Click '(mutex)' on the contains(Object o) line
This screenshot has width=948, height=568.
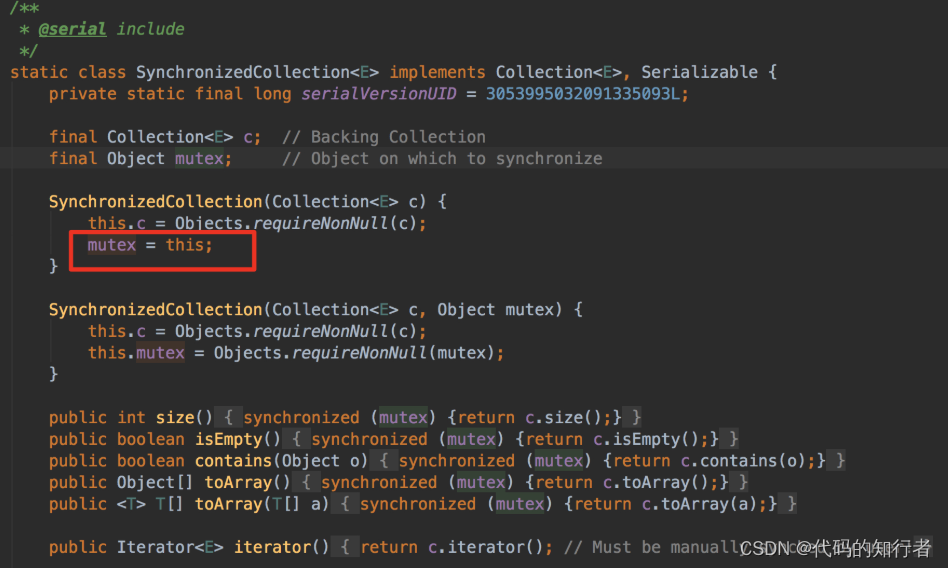(x=558, y=461)
